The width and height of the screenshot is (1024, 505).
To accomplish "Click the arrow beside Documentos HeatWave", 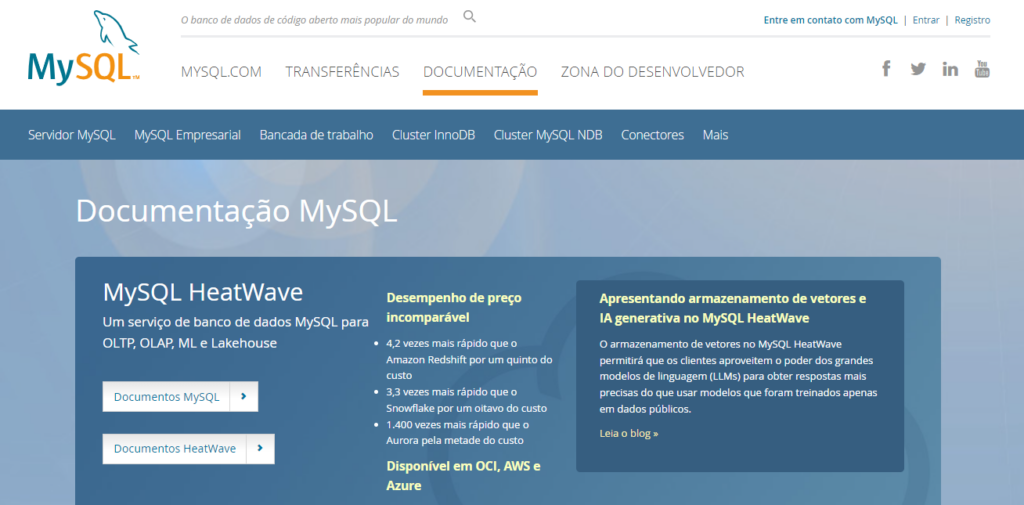I will pyautogui.click(x=260, y=449).
